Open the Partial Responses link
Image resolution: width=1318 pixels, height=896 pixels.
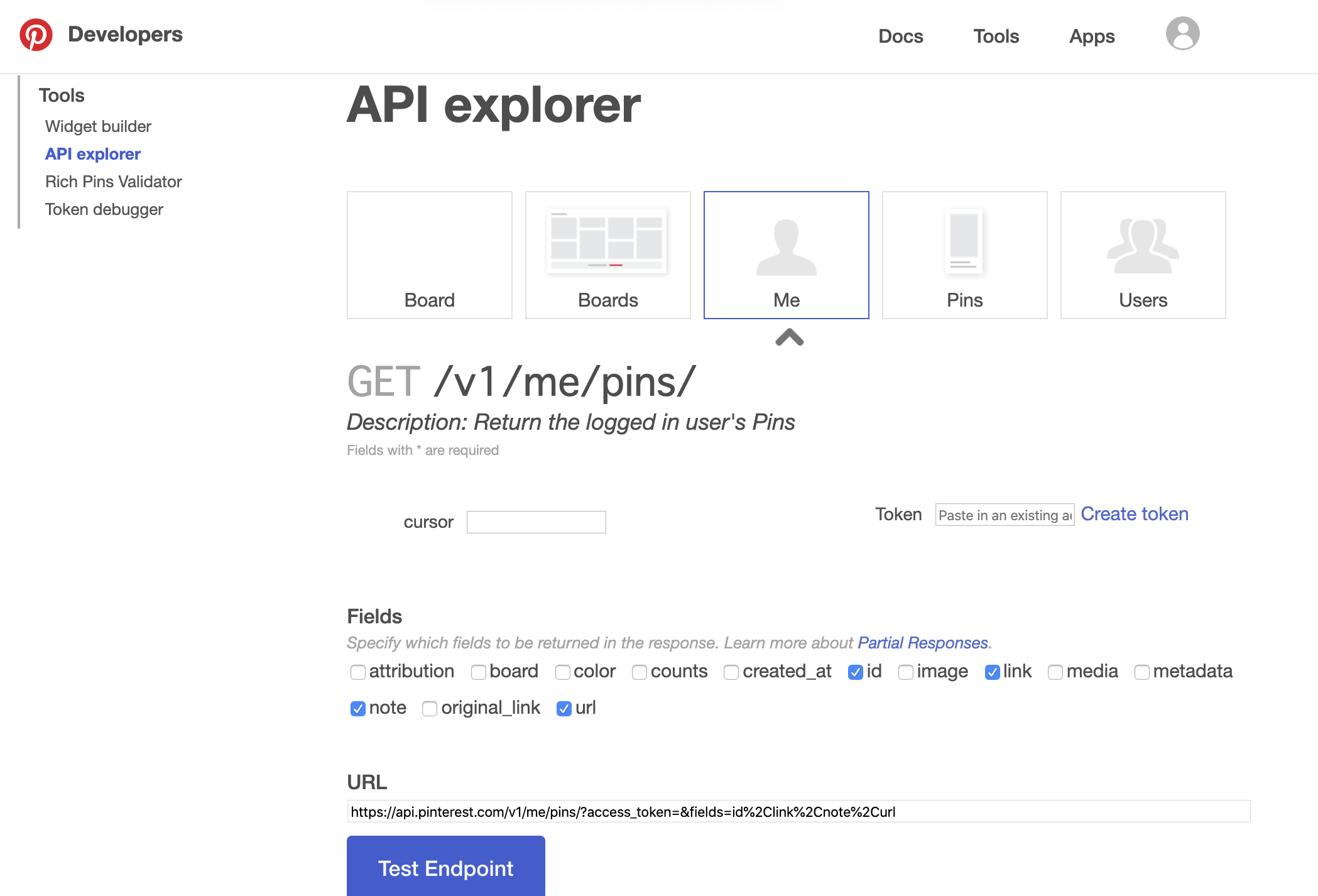coord(923,643)
